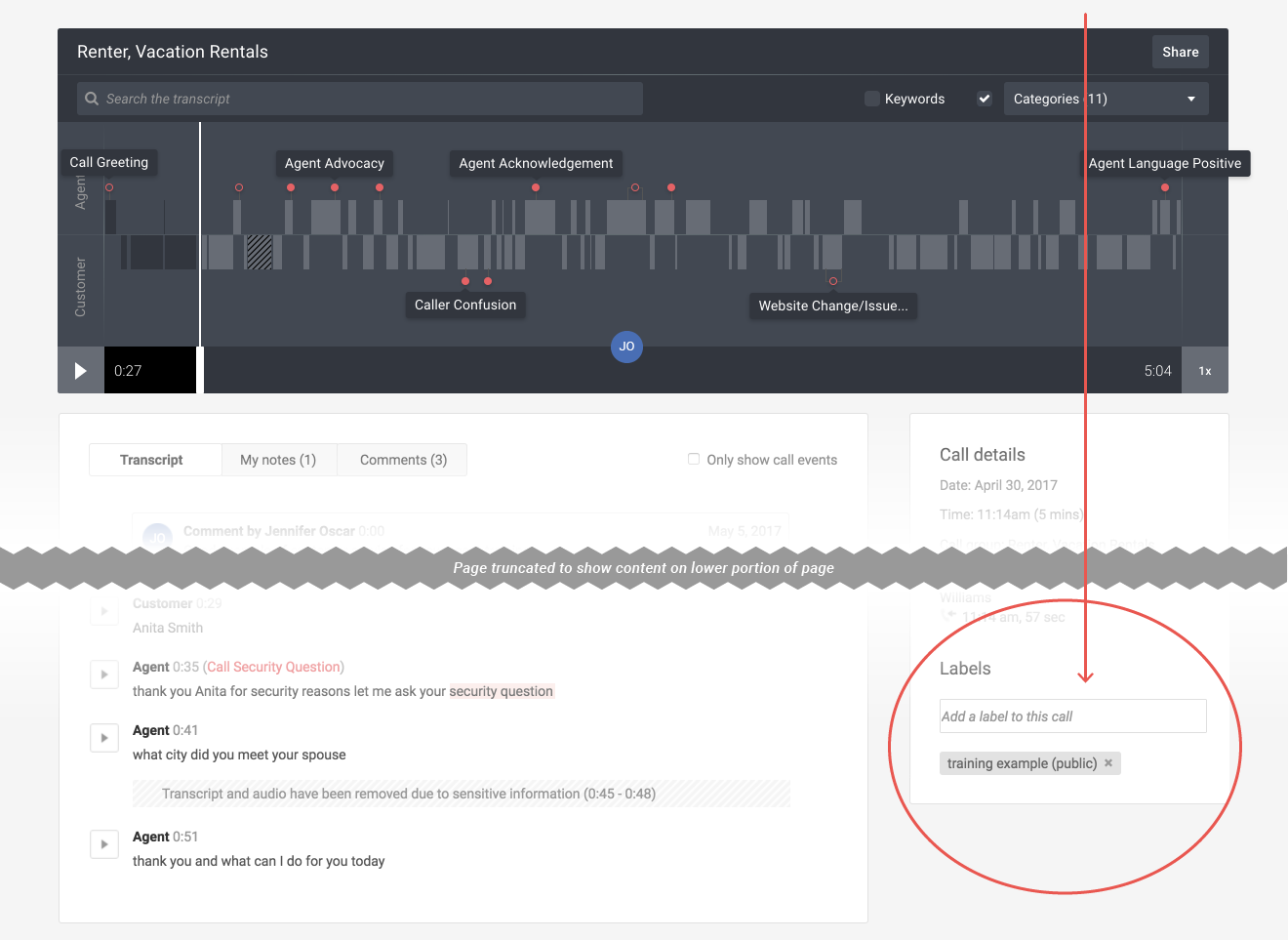Click the Add a label to this call field
1288x940 pixels.
coord(1071,715)
